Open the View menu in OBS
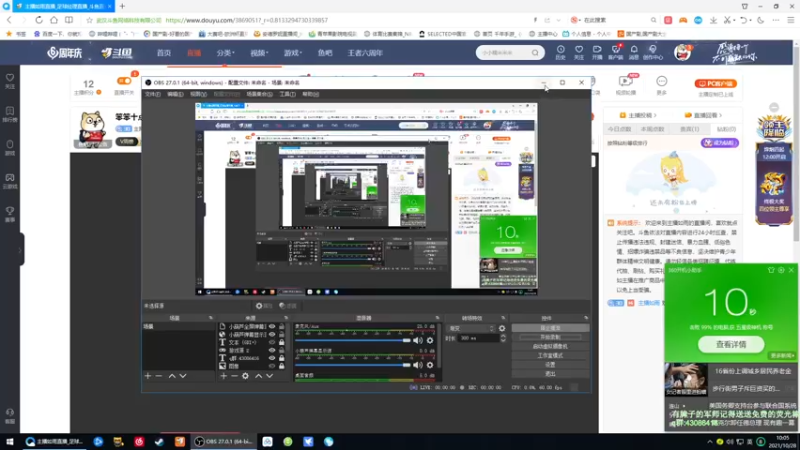Image resolution: width=800 pixels, height=450 pixels. click(x=198, y=94)
